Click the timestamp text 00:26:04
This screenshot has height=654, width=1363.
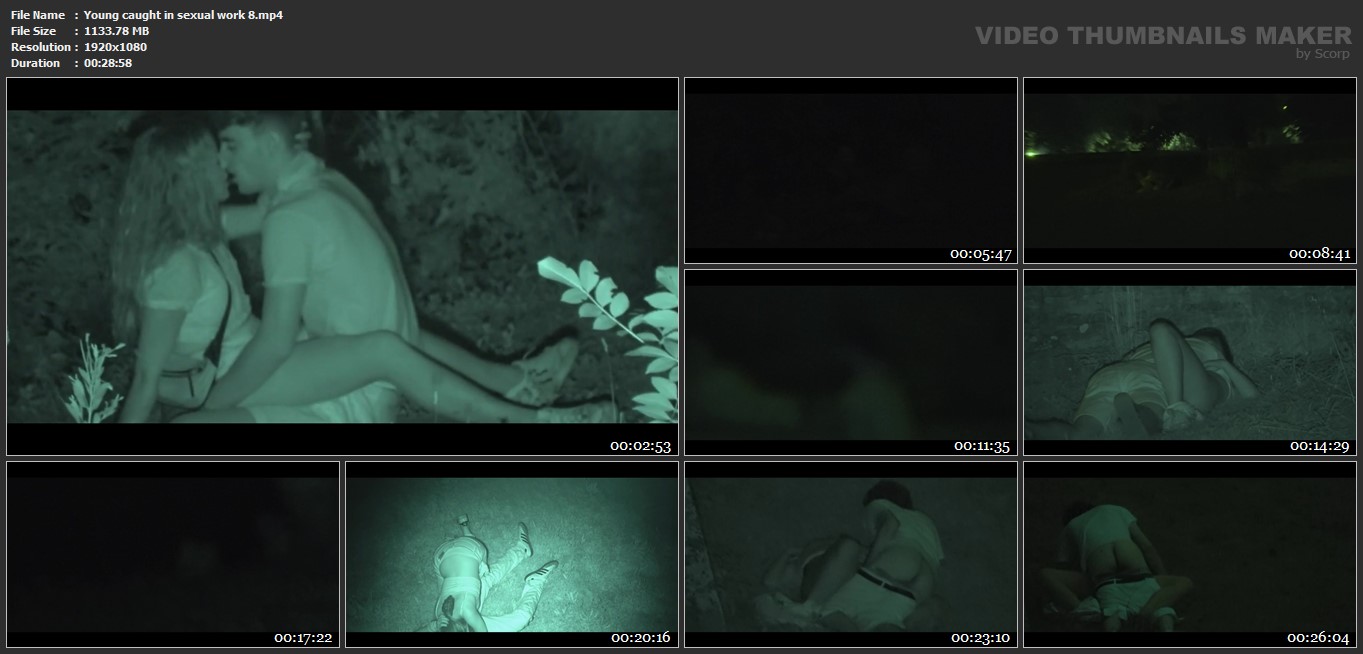(1318, 638)
